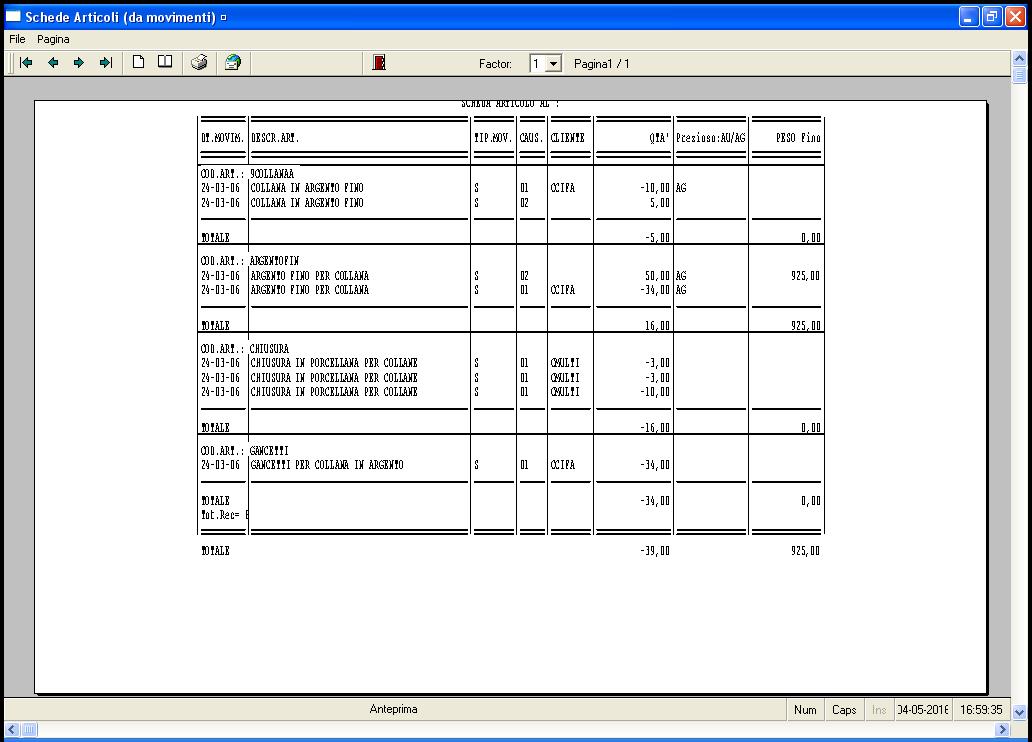The image size is (1032, 742).
Task: Click the grand total quantity "-39,00"
Action: coord(655,550)
